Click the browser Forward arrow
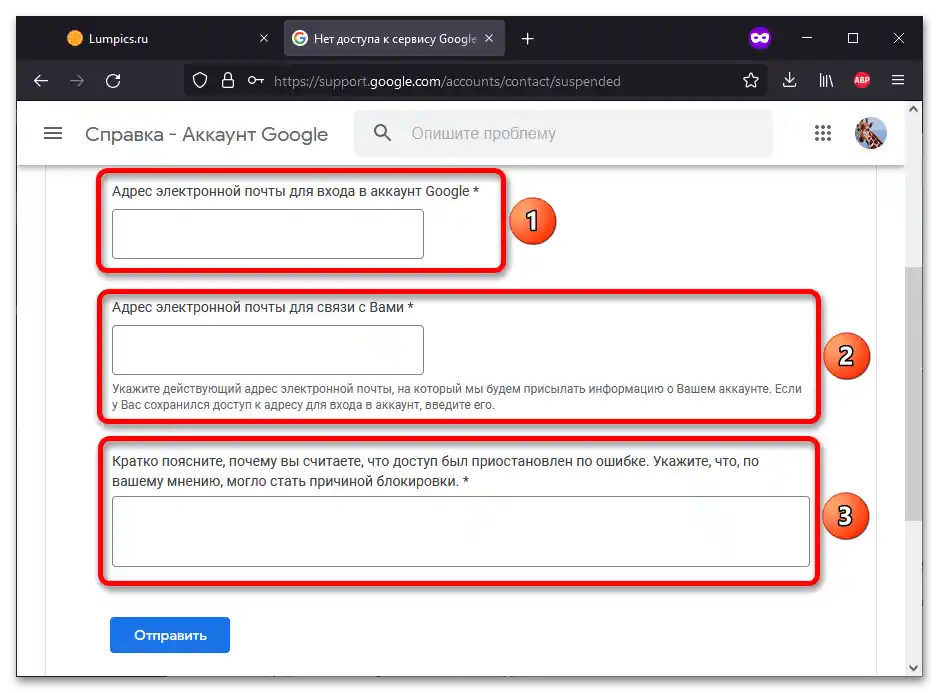 (77, 80)
